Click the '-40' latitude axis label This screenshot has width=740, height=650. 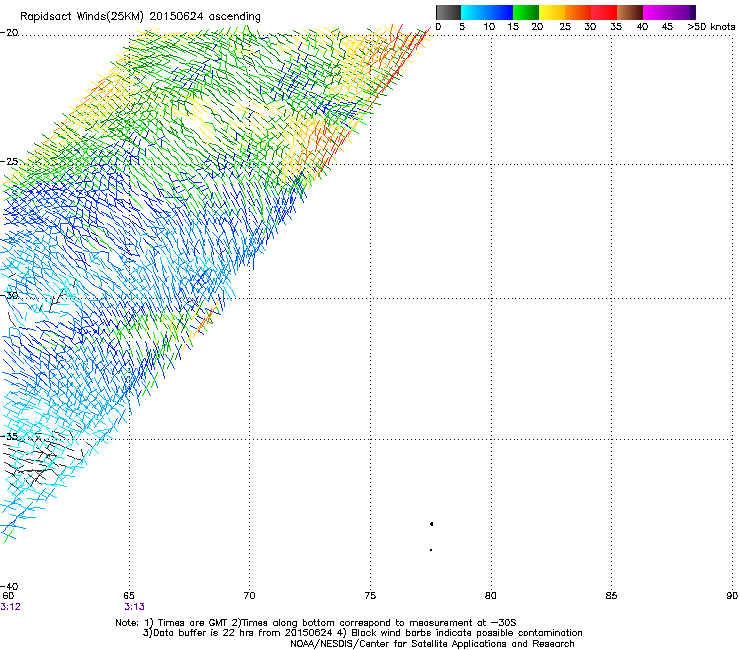[9, 586]
